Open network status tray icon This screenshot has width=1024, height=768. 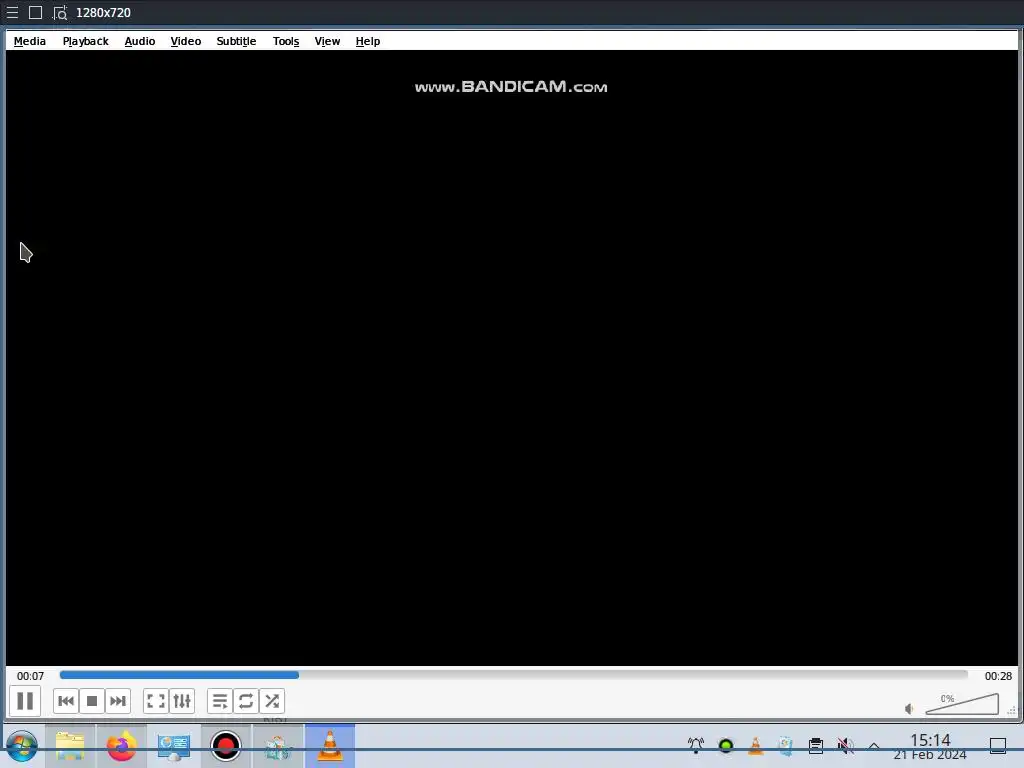point(696,745)
